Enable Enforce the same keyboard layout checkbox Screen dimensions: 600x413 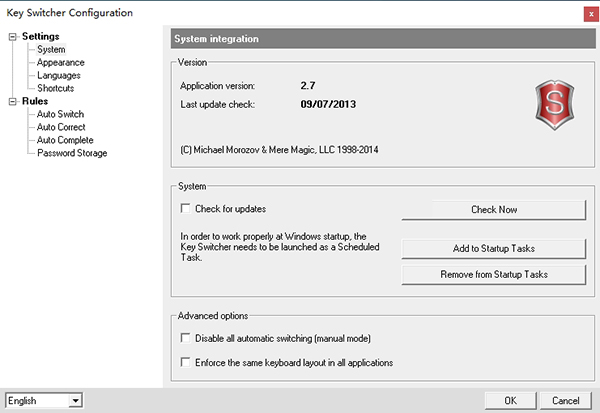pyautogui.click(x=185, y=362)
